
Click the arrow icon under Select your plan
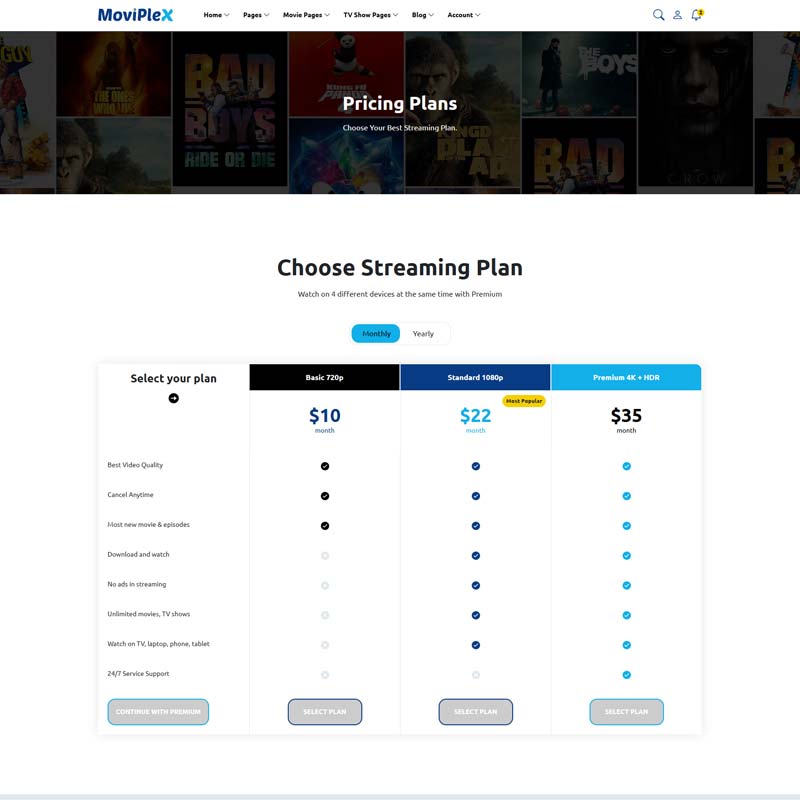(173, 398)
